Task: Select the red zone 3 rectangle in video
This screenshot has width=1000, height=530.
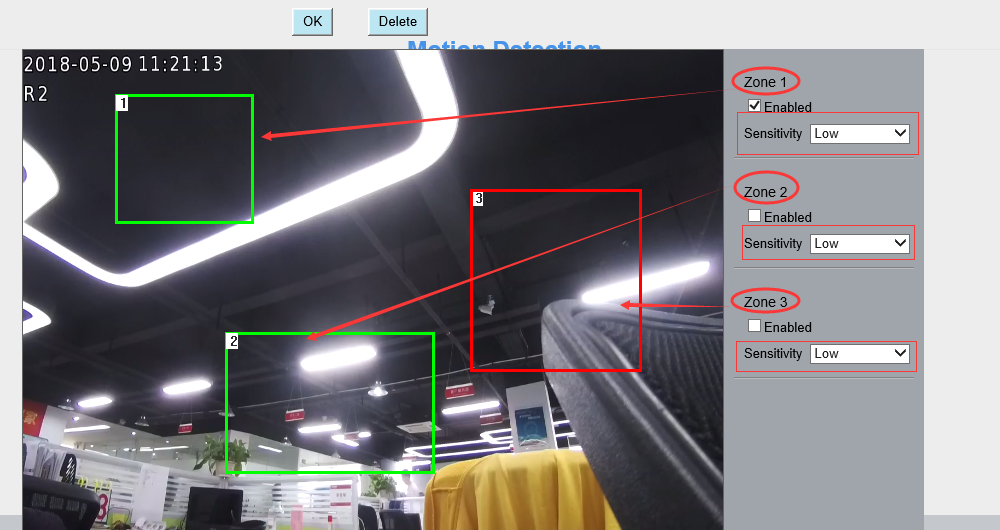Action: (x=555, y=280)
